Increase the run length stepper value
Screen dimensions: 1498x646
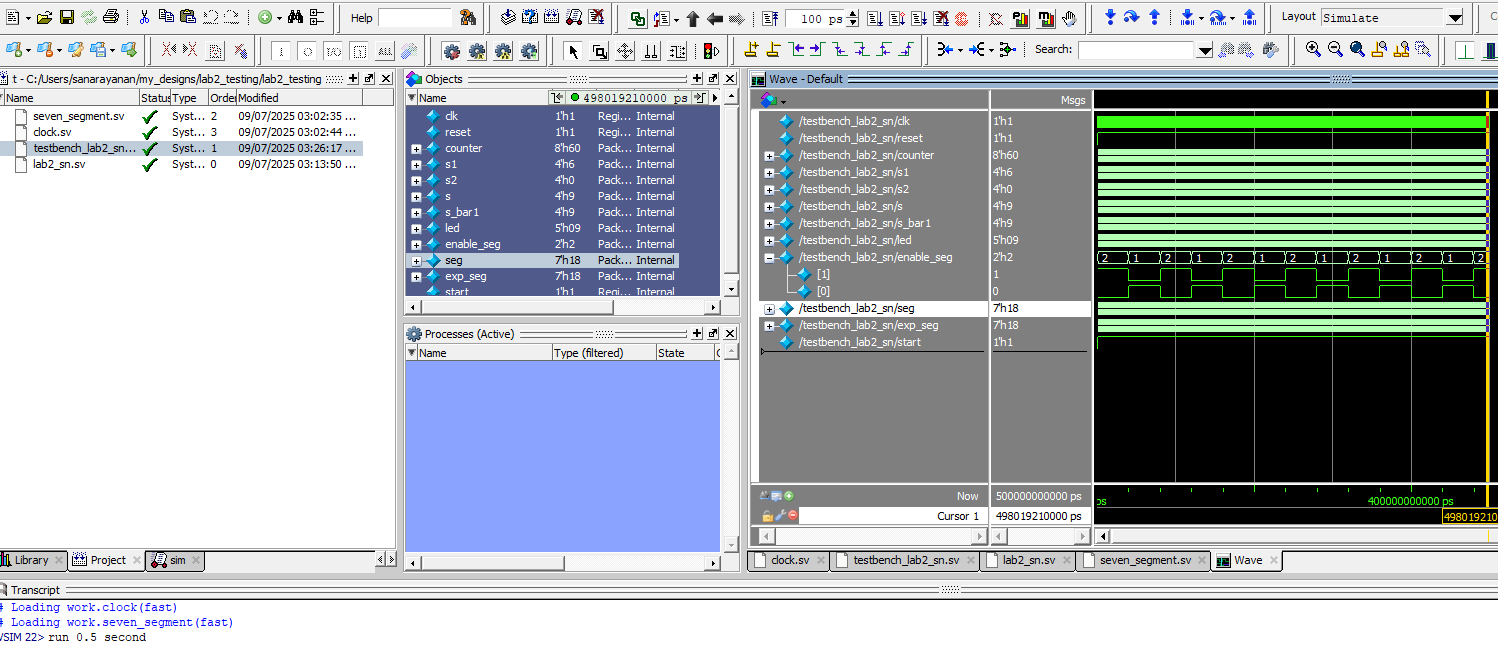coord(853,14)
